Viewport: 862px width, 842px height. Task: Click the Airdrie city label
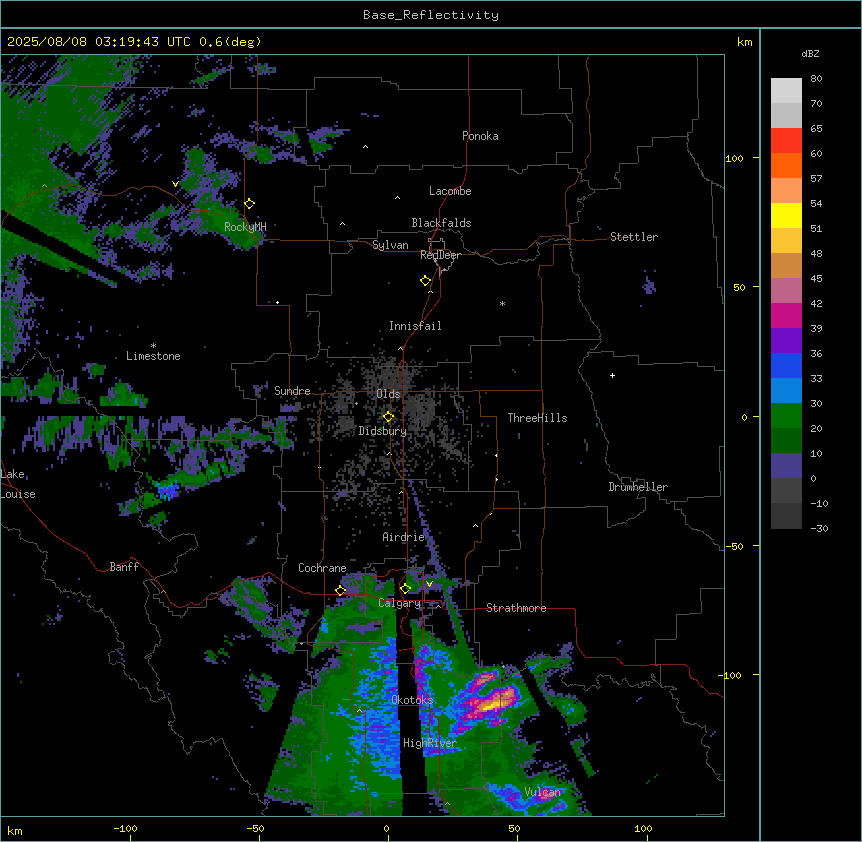click(404, 537)
